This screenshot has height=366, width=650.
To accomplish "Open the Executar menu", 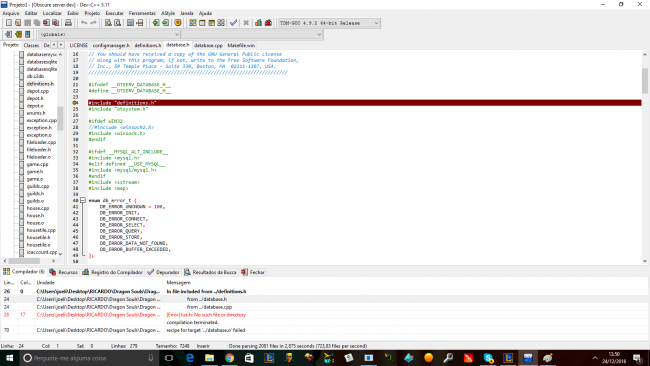I will 114,13.
